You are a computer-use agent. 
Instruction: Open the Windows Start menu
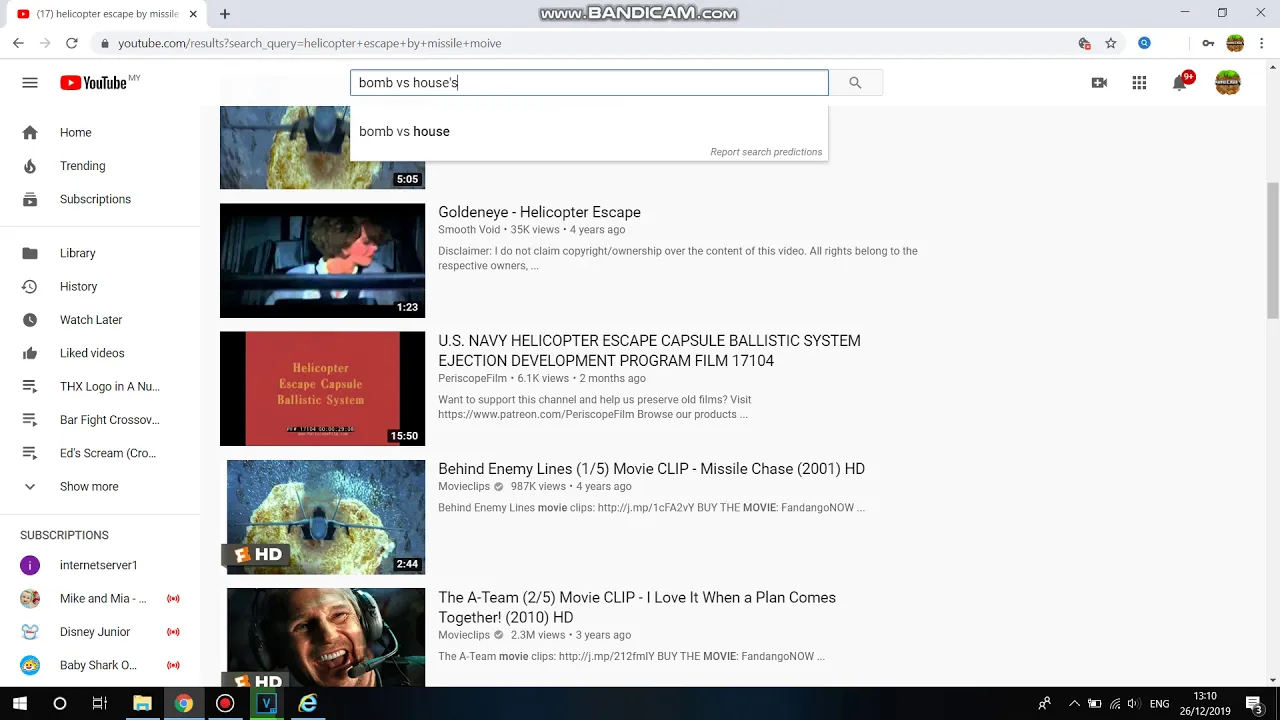20,704
